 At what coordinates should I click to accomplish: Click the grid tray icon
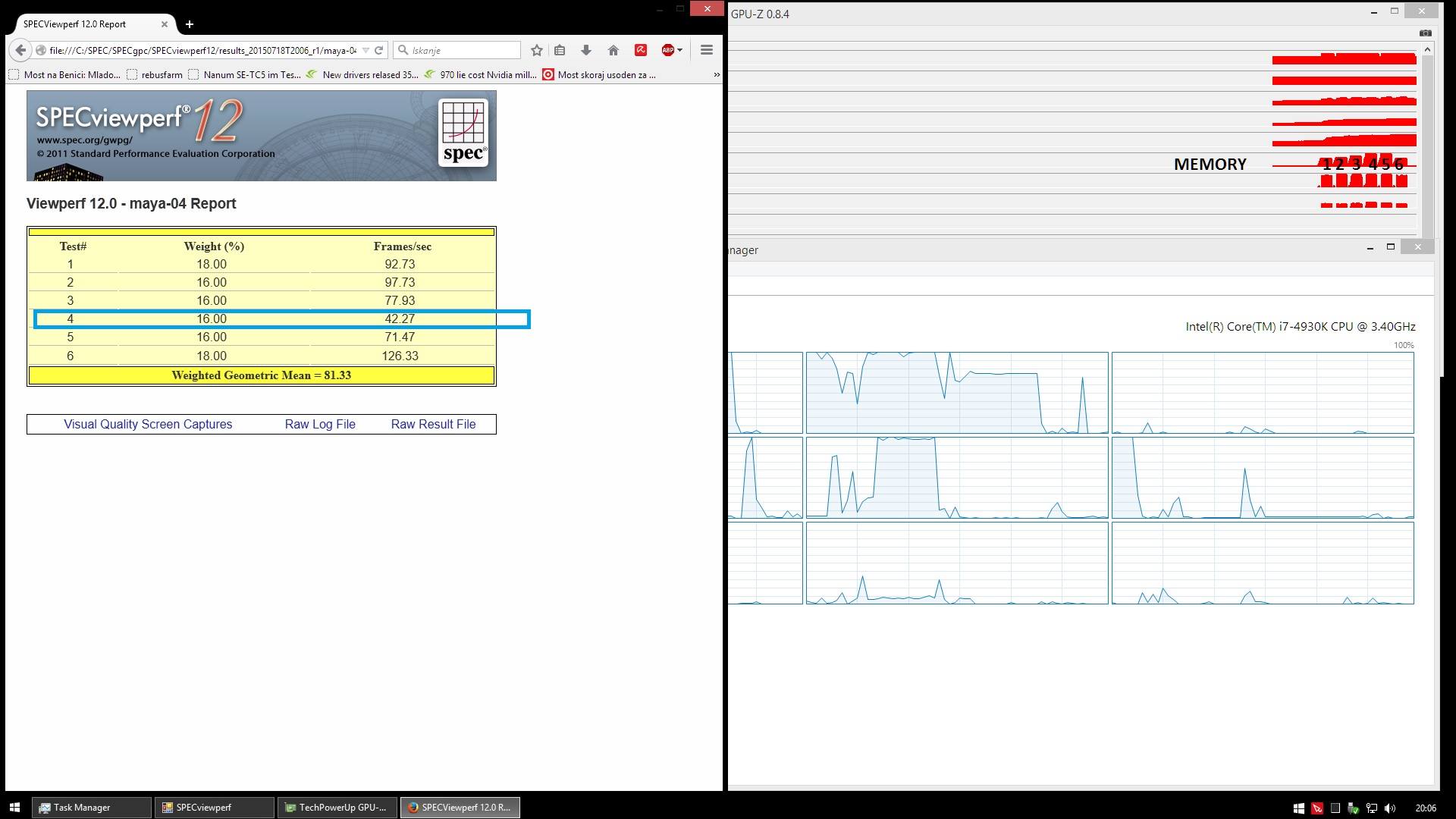tap(1335, 808)
